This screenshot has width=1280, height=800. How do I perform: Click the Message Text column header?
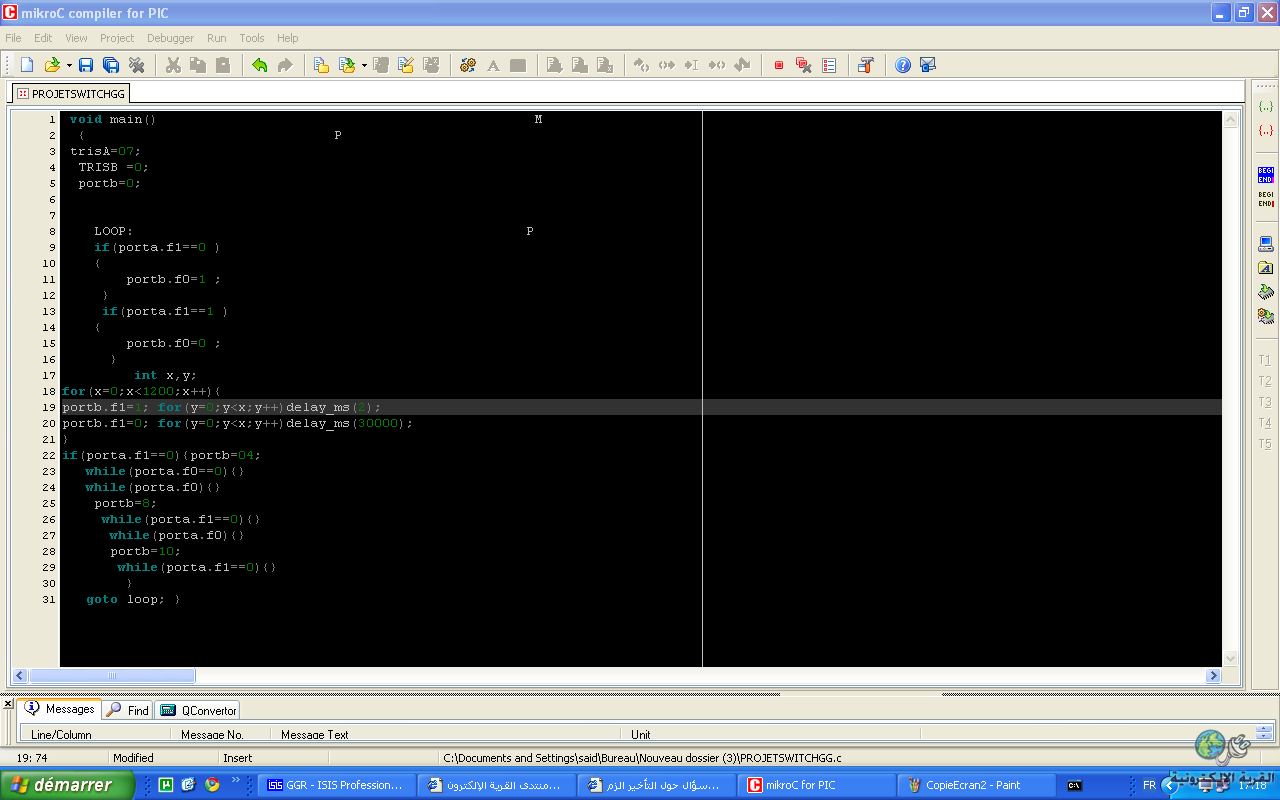pyautogui.click(x=445, y=735)
